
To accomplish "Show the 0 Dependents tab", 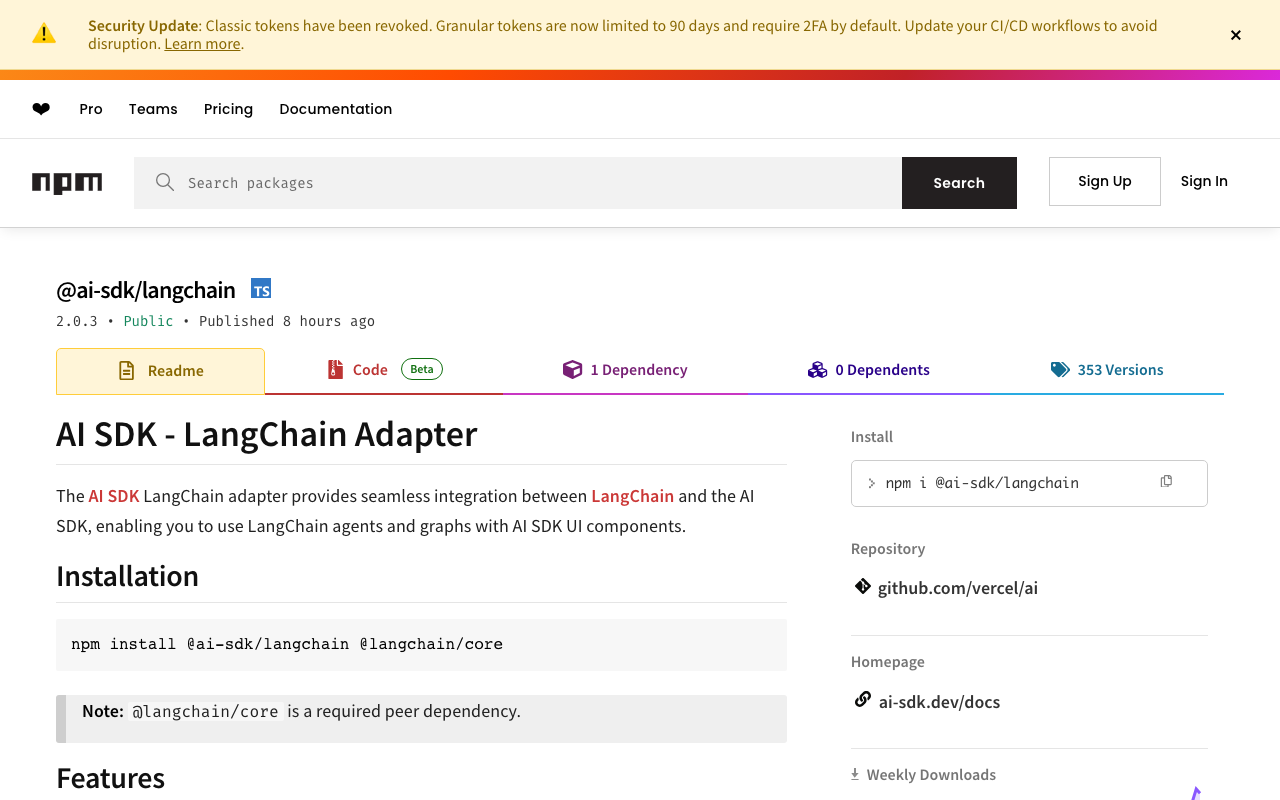I will [x=869, y=370].
